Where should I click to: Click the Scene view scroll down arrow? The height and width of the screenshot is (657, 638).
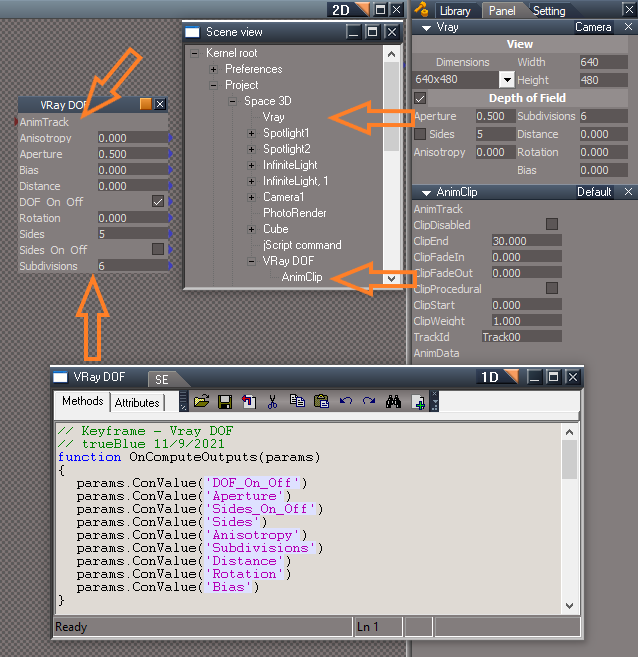[391, 278]
